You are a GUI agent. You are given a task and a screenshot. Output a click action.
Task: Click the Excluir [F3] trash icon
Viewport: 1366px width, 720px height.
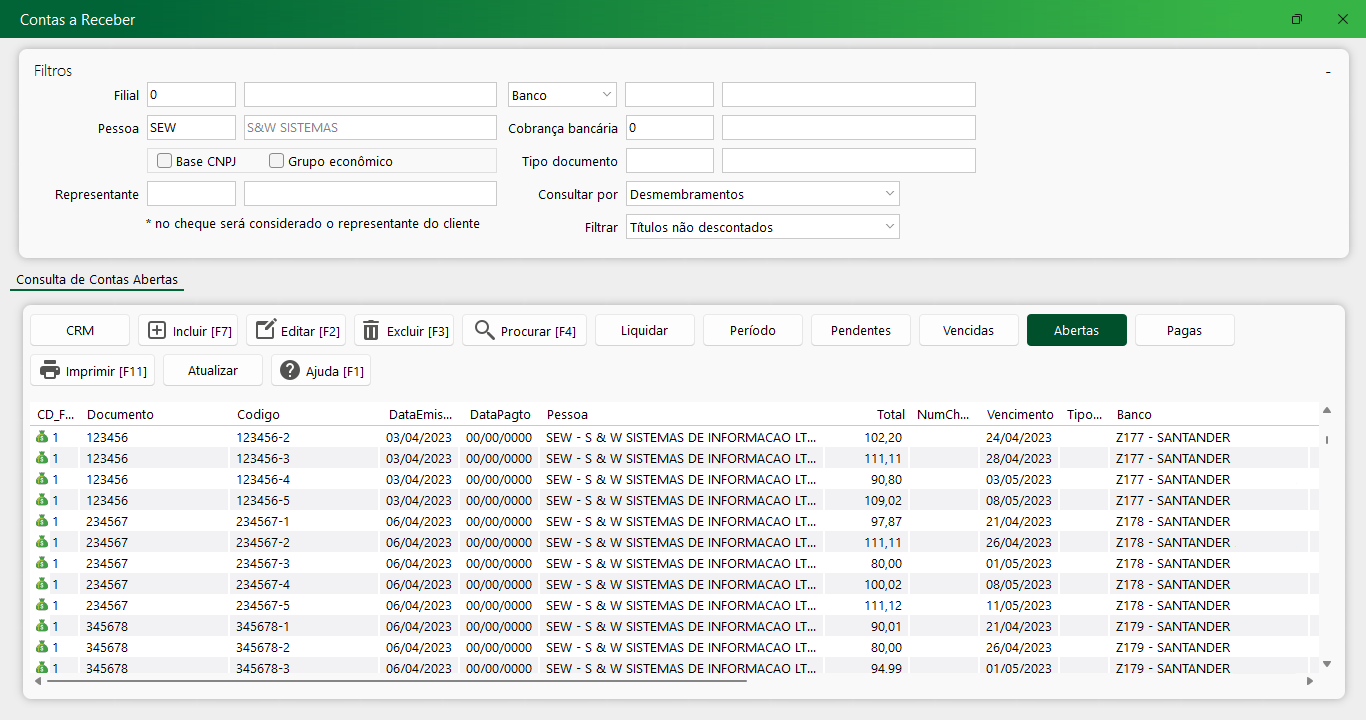pos(371,331)
